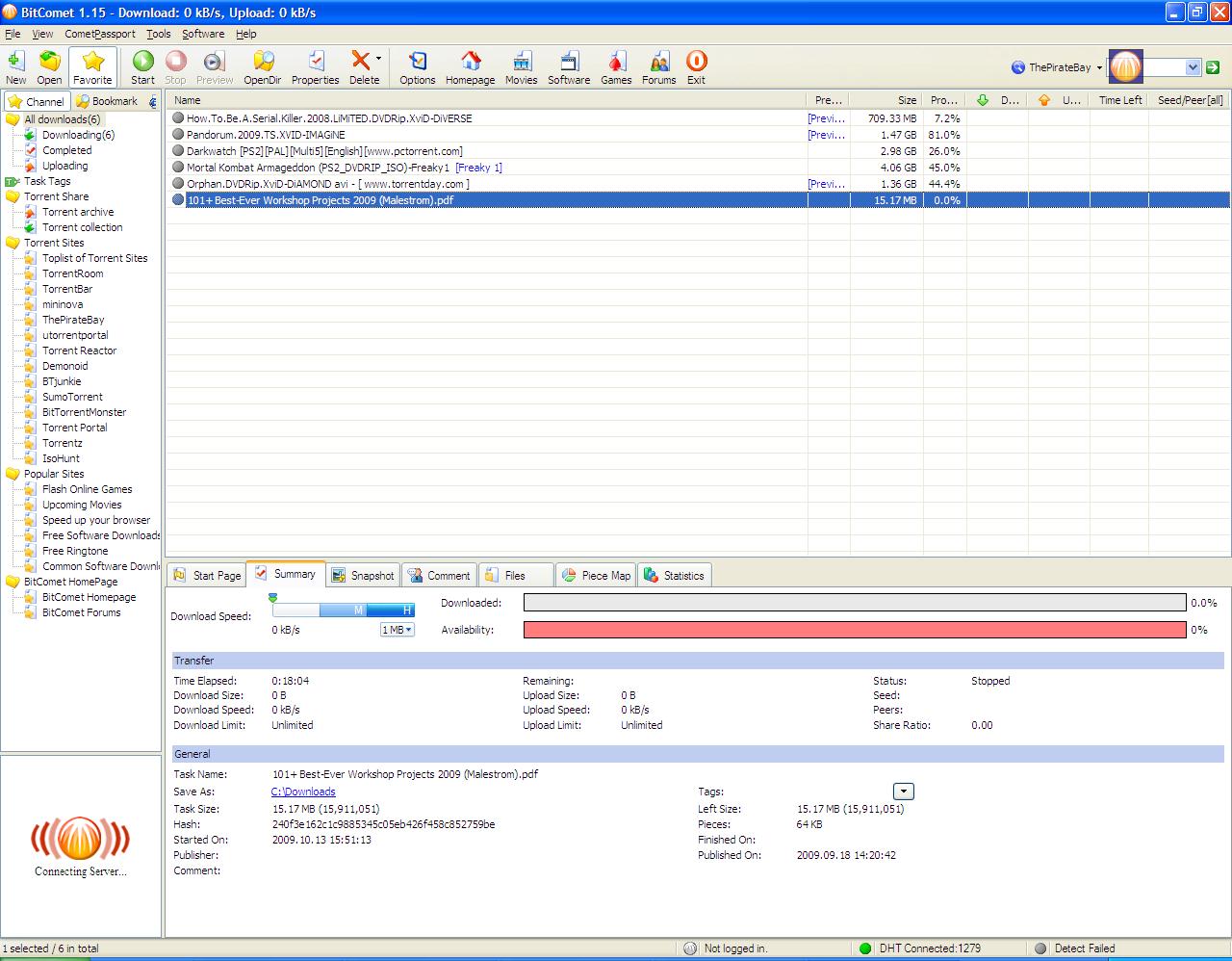Open TorrentRoom site link in sidebar

pos(73,273)
